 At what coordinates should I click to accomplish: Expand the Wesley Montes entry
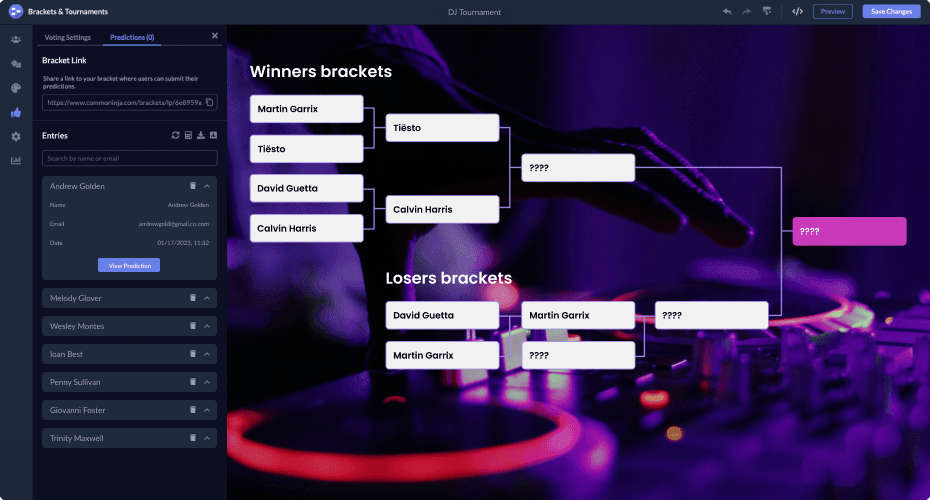click(x=207, y=326)
